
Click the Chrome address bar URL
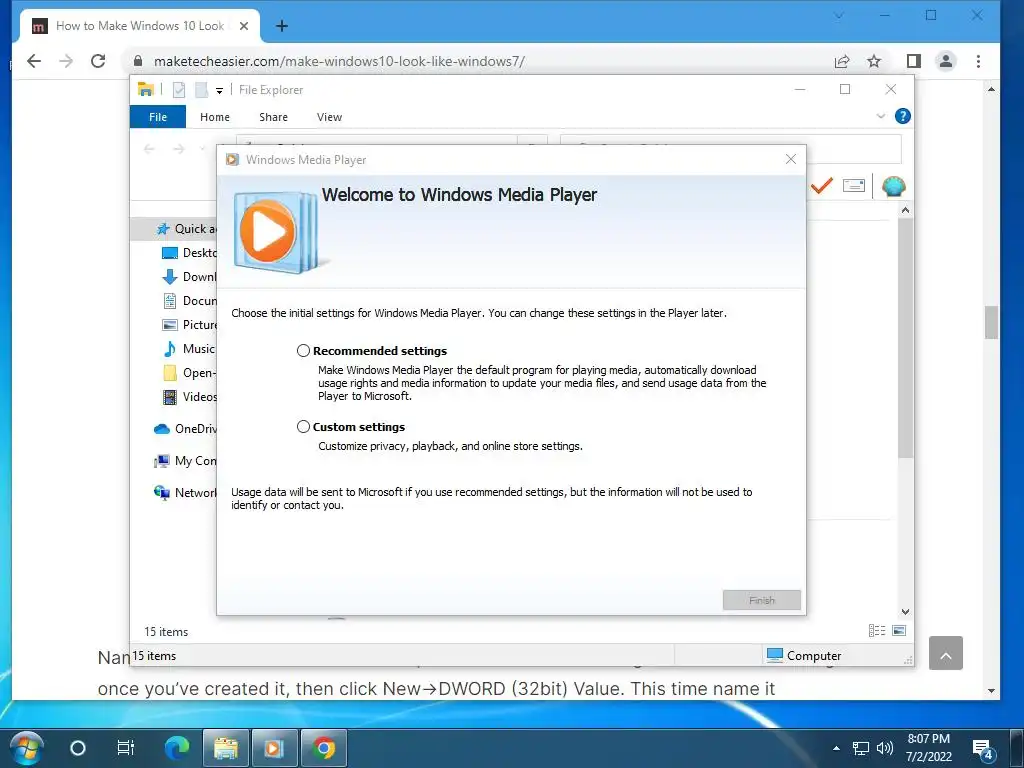339,61
